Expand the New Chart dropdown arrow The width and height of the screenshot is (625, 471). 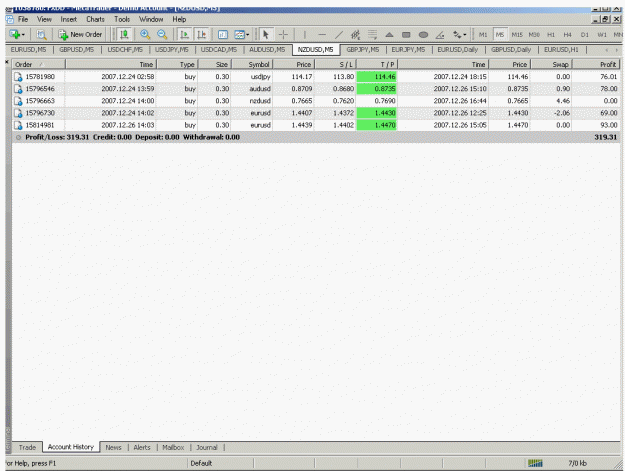[23, 35]
